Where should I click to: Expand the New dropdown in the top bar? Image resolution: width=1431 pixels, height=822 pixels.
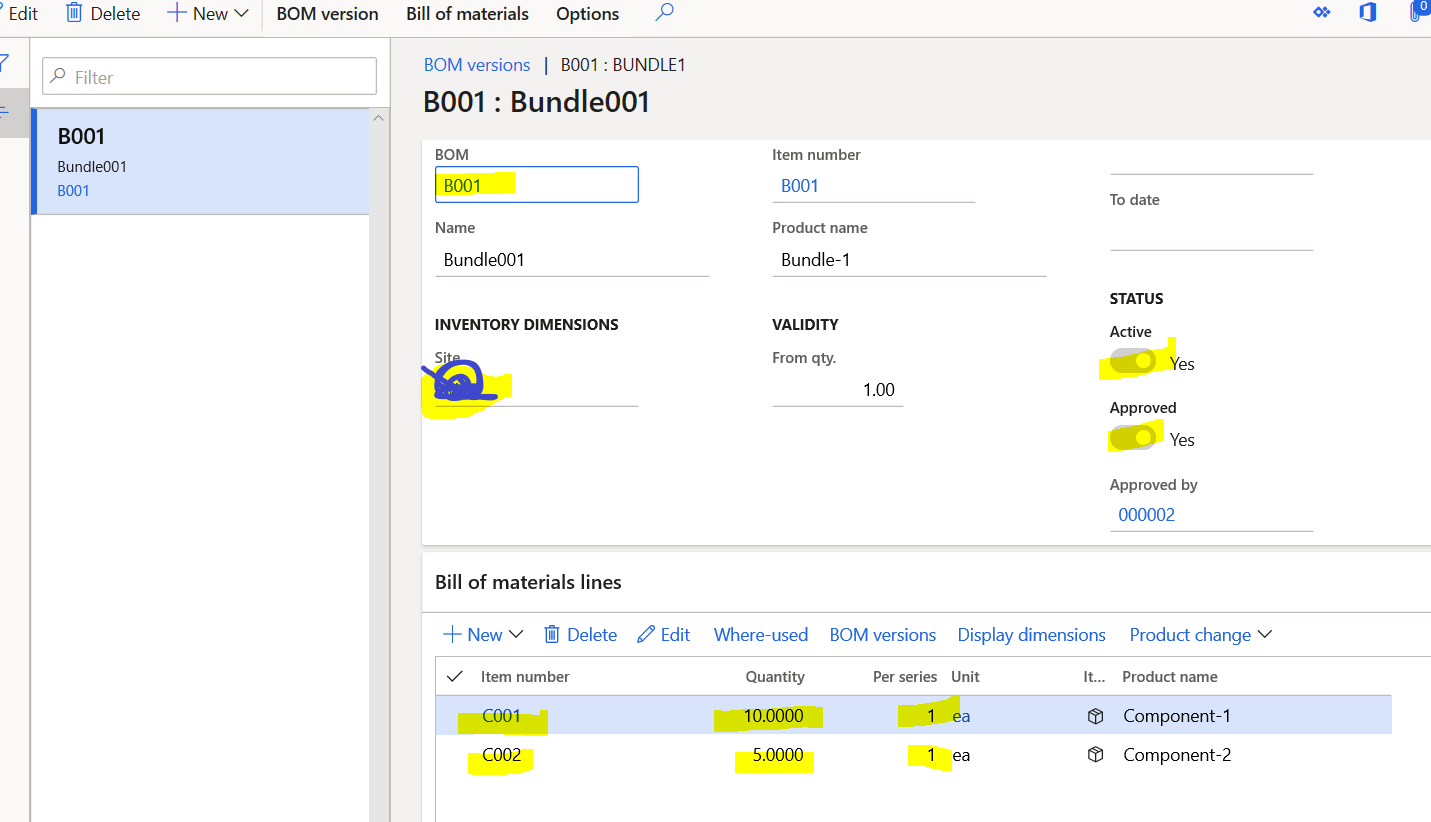(x=241, y=13)
